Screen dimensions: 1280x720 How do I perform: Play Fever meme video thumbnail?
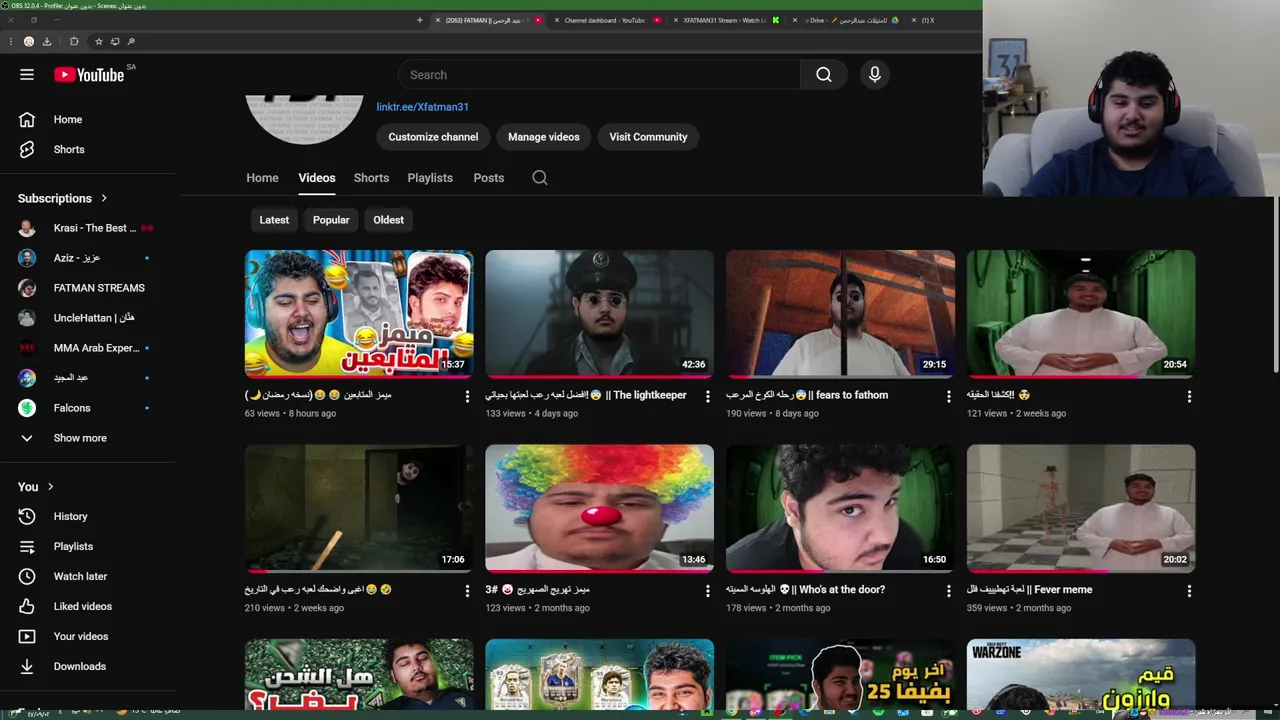pos(1081,509)
